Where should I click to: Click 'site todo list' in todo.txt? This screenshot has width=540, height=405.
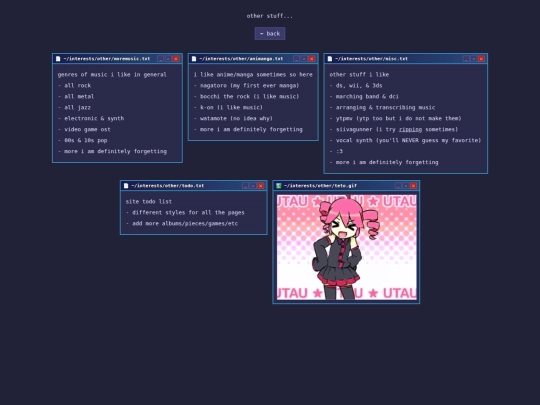point(149,201)
